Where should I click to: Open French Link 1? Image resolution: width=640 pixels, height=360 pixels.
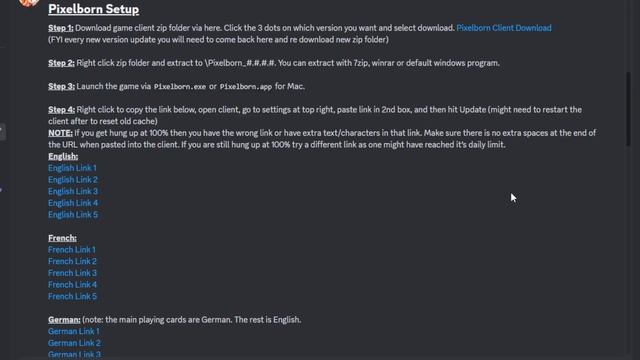point(72,249)
